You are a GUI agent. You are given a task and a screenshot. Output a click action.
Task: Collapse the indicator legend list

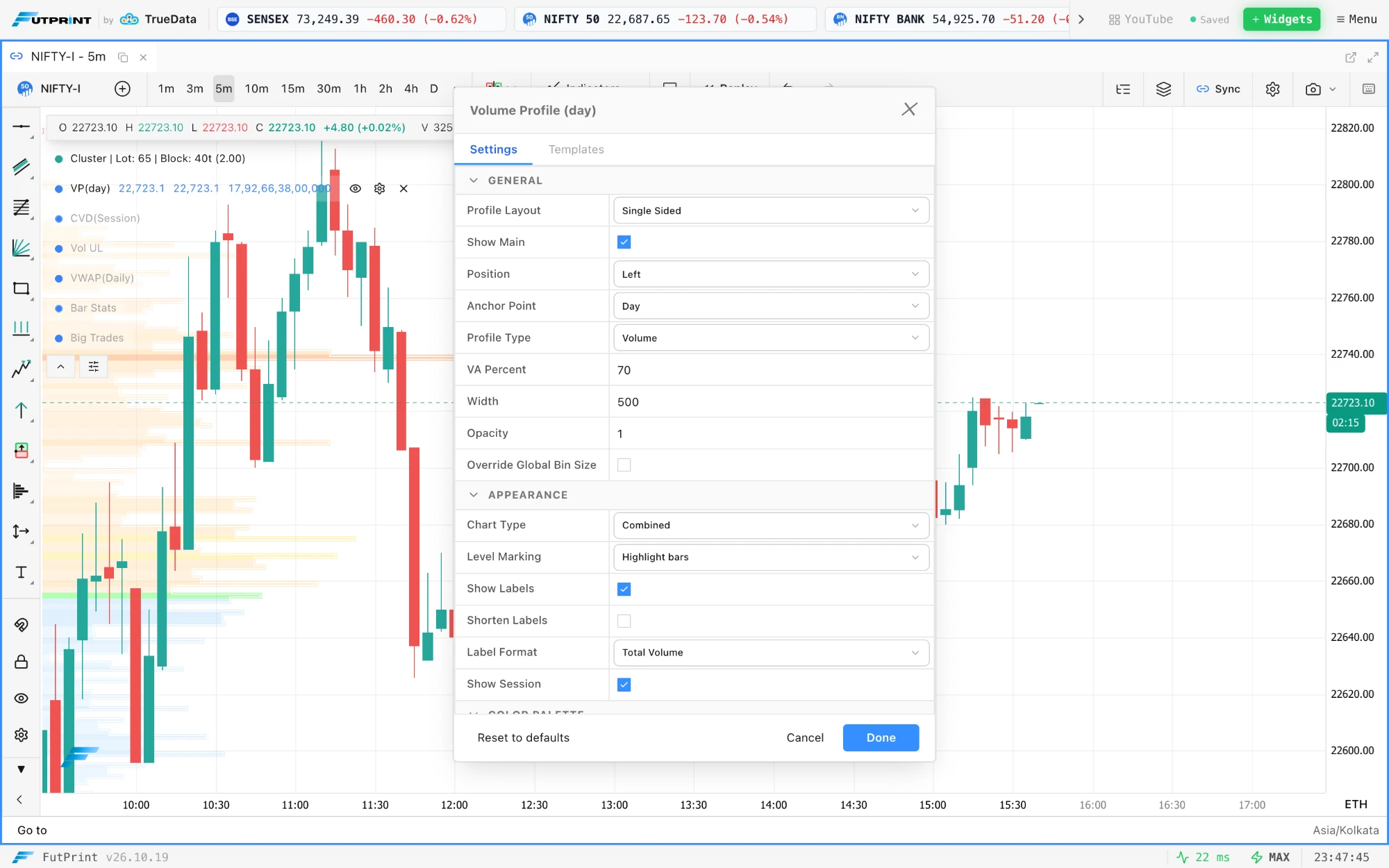coord(60,367)
